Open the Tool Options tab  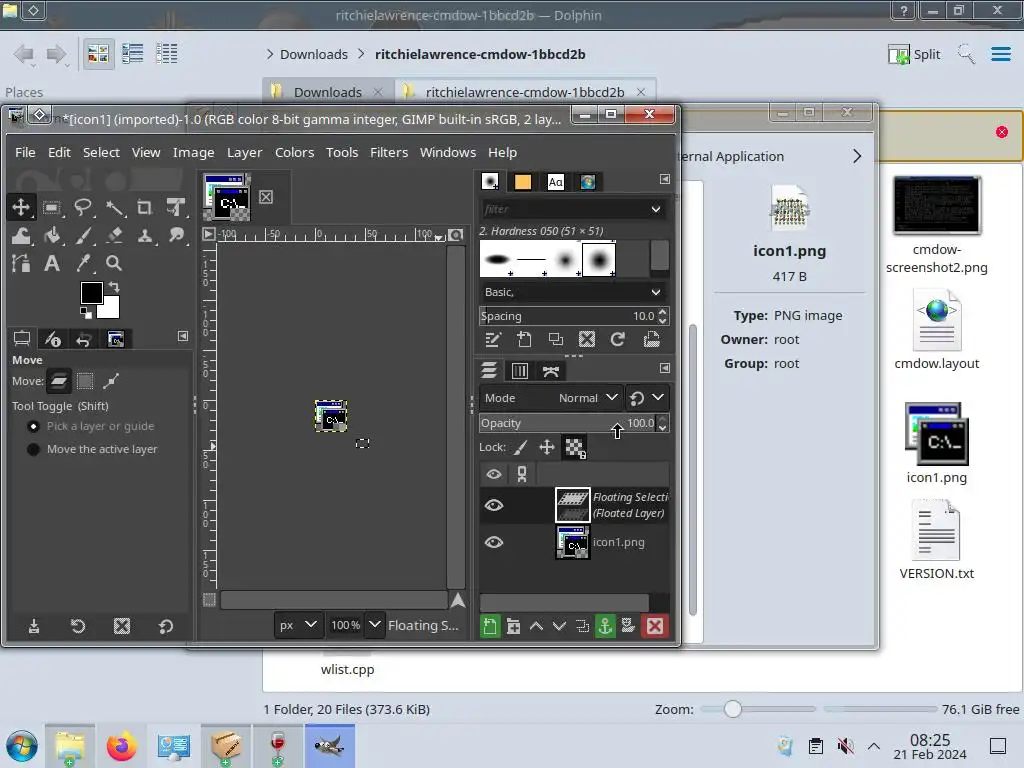pyautogui.click(x=22, y=338)
